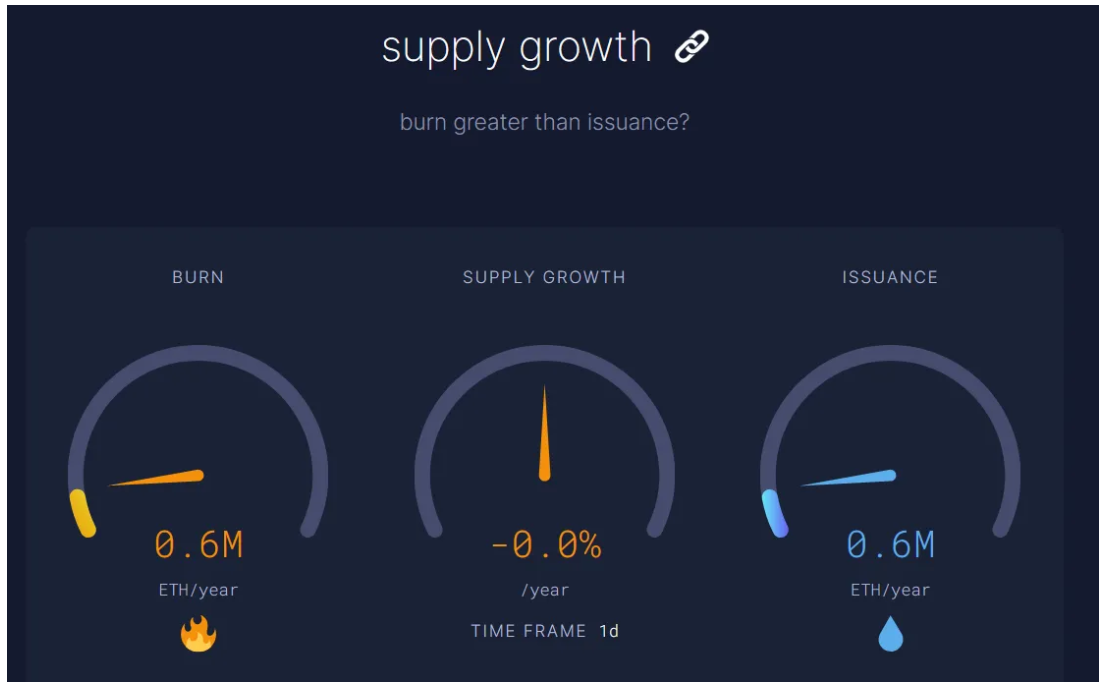Select the BURN gauge label

click(198, 277)
